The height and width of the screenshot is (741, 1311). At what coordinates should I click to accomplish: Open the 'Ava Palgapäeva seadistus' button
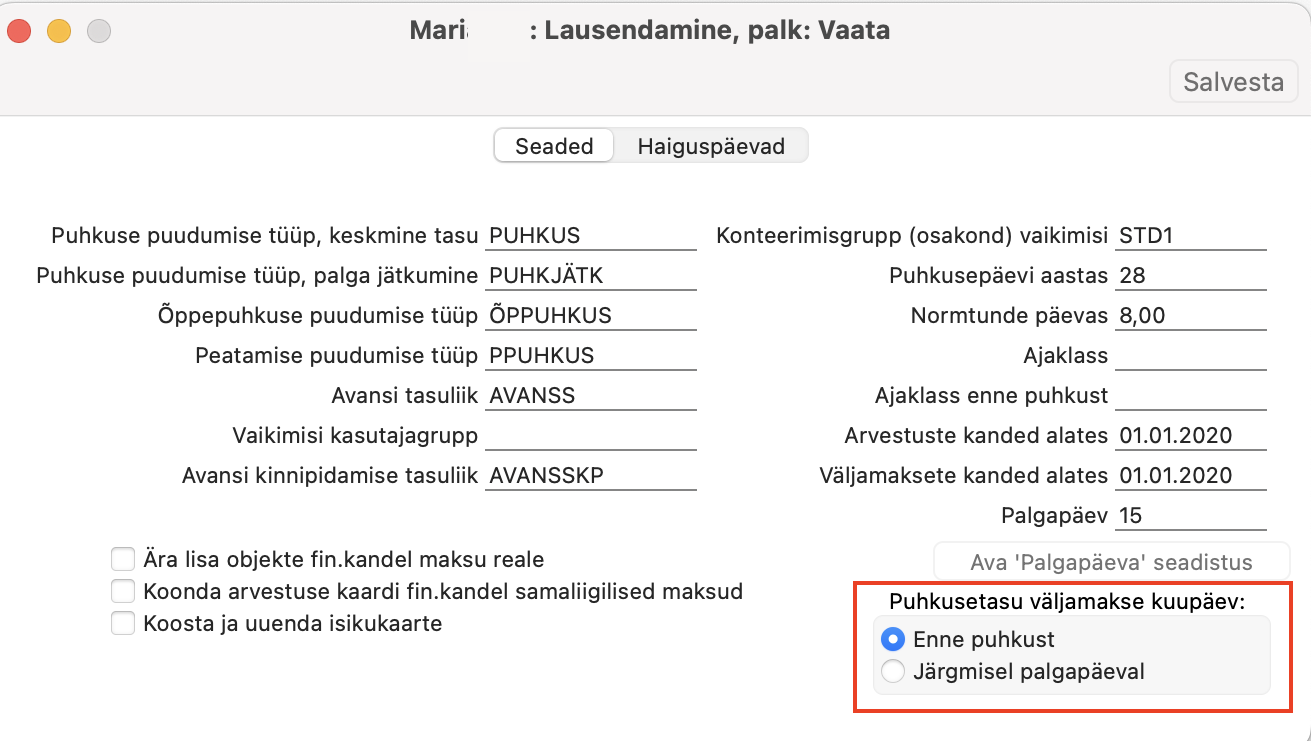point(1111,562)
